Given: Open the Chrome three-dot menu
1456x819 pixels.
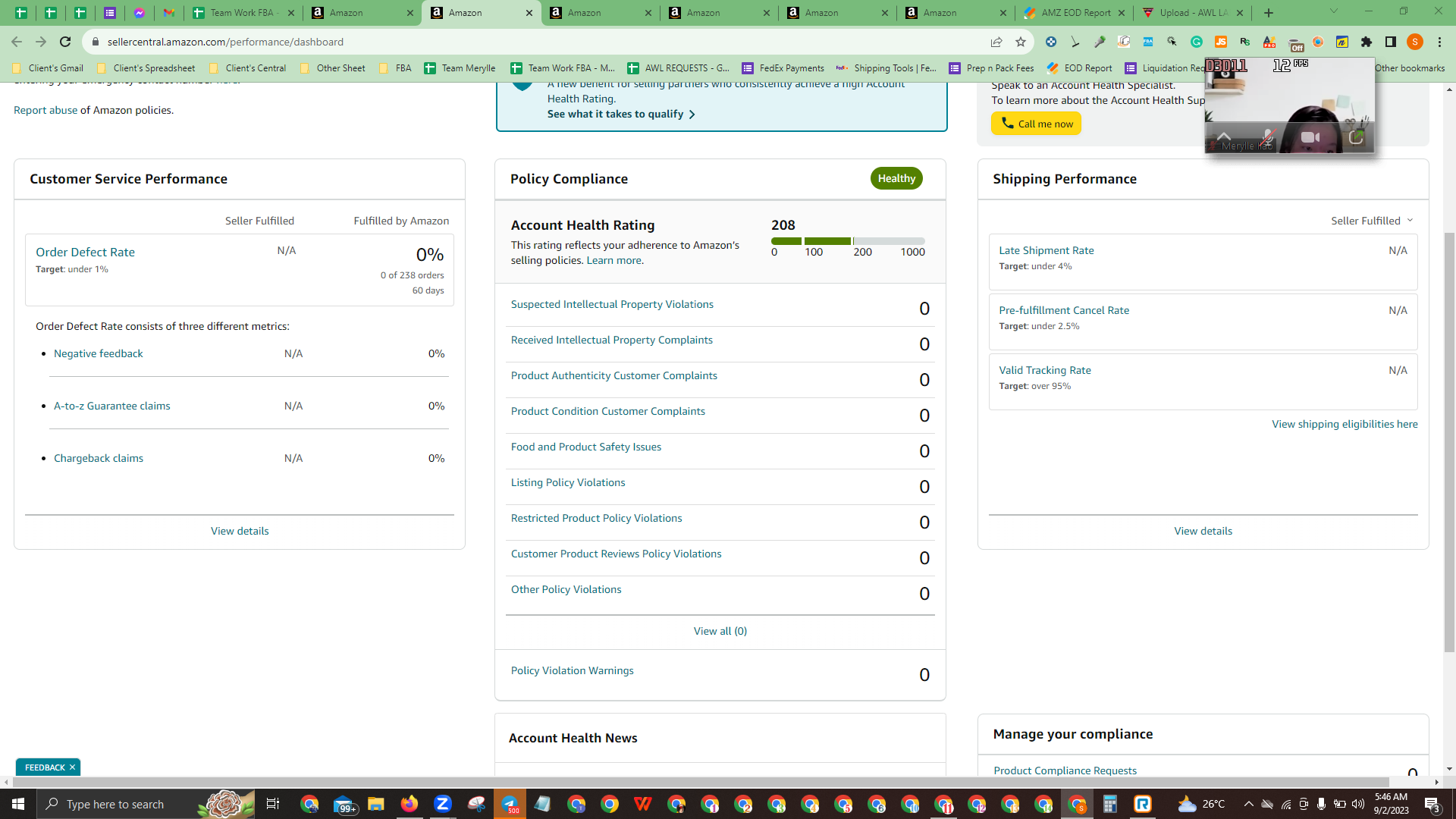Looking at the screenshot, I should click(x=1439, y=42).
